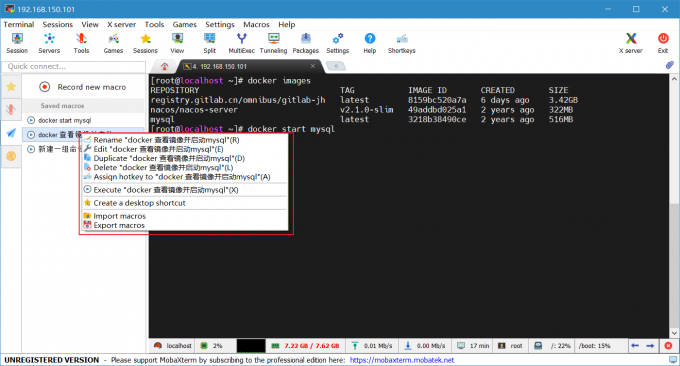Choose Delete macro from context menu
This screenshot has width=680, height=366.
tap(185, 167)
